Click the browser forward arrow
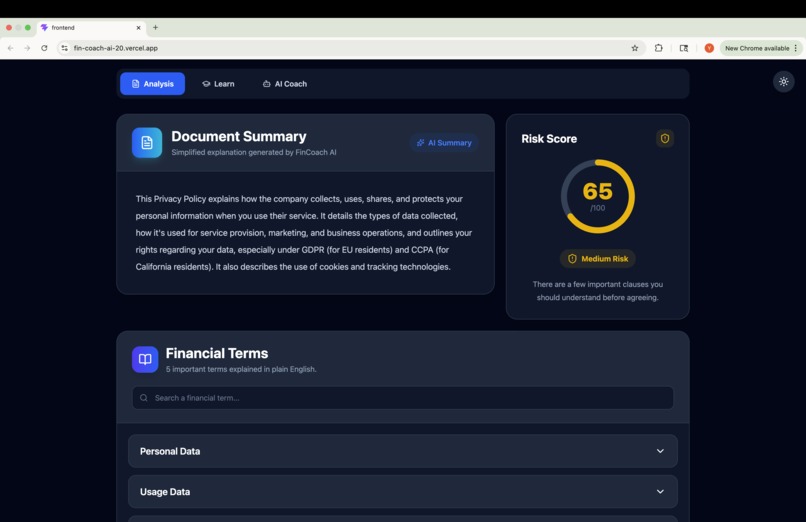The width and height of the screenshot is (806, 522). point(27,48)
